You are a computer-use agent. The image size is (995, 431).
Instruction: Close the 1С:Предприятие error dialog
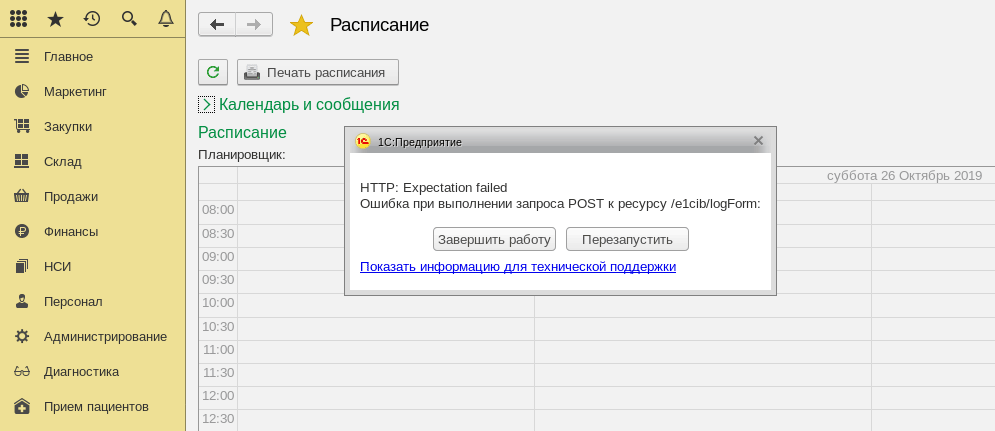click(758, 141)
